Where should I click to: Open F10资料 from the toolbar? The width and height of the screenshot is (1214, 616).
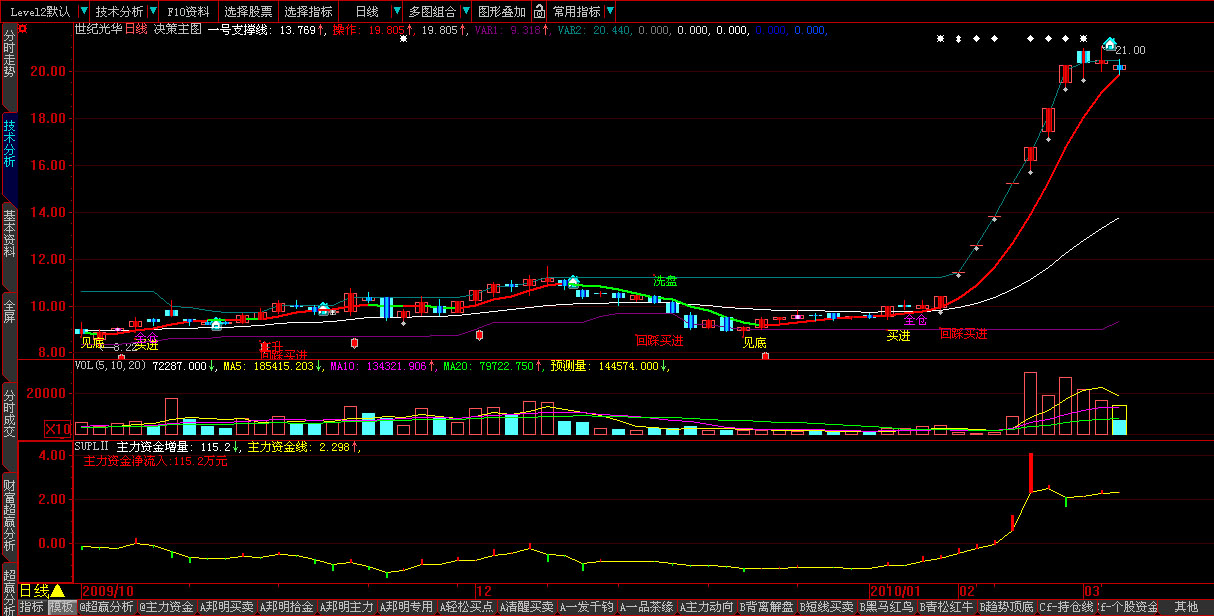(x=188, y=12)
